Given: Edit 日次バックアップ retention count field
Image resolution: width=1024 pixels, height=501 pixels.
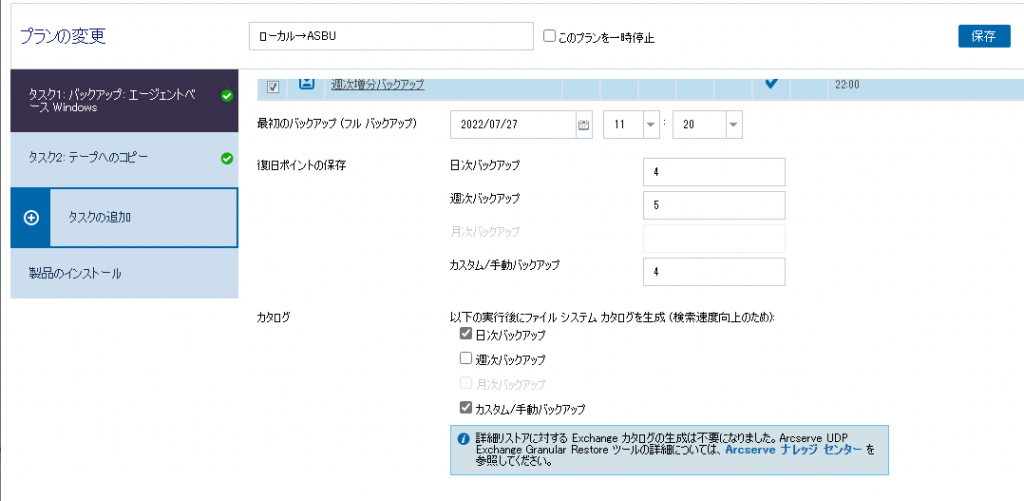Looking at the screenshot, I should [714, 172].
